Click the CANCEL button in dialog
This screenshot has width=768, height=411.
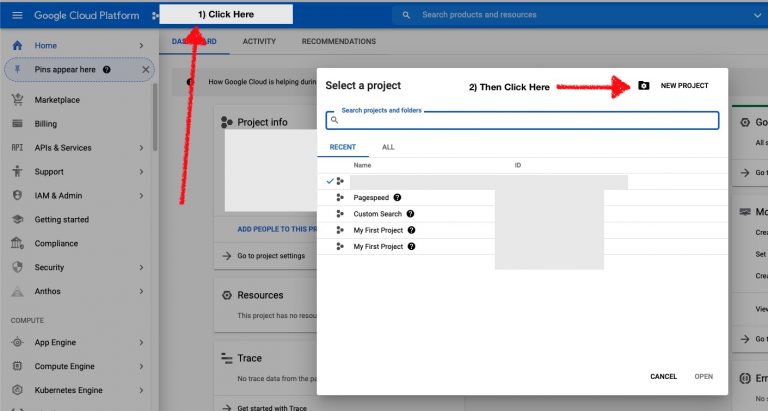pyautogui.click(x=663, y=377)
